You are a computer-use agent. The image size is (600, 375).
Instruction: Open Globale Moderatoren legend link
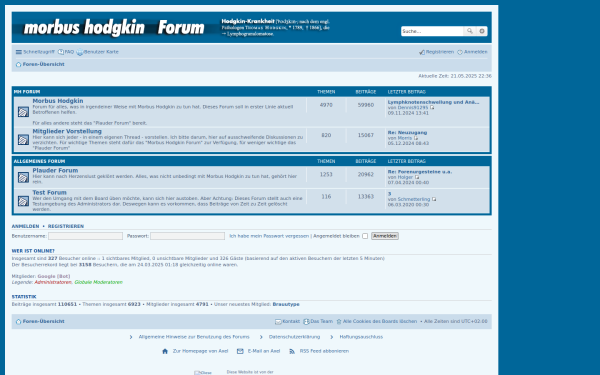(x=99, y=282)
